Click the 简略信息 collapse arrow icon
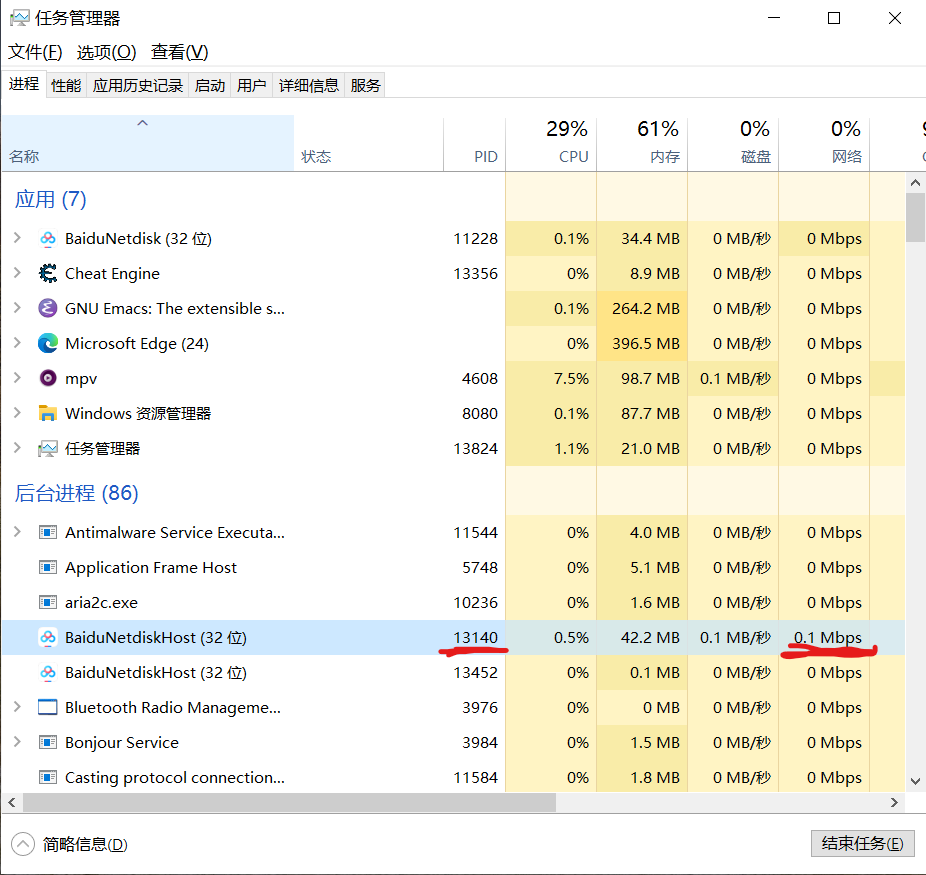 (23, 844)
